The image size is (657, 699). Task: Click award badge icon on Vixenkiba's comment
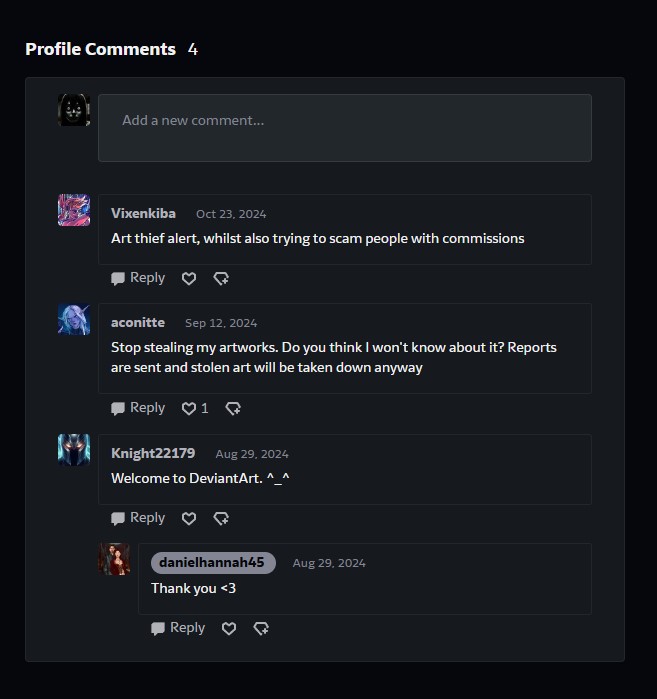tap(221, 279)
